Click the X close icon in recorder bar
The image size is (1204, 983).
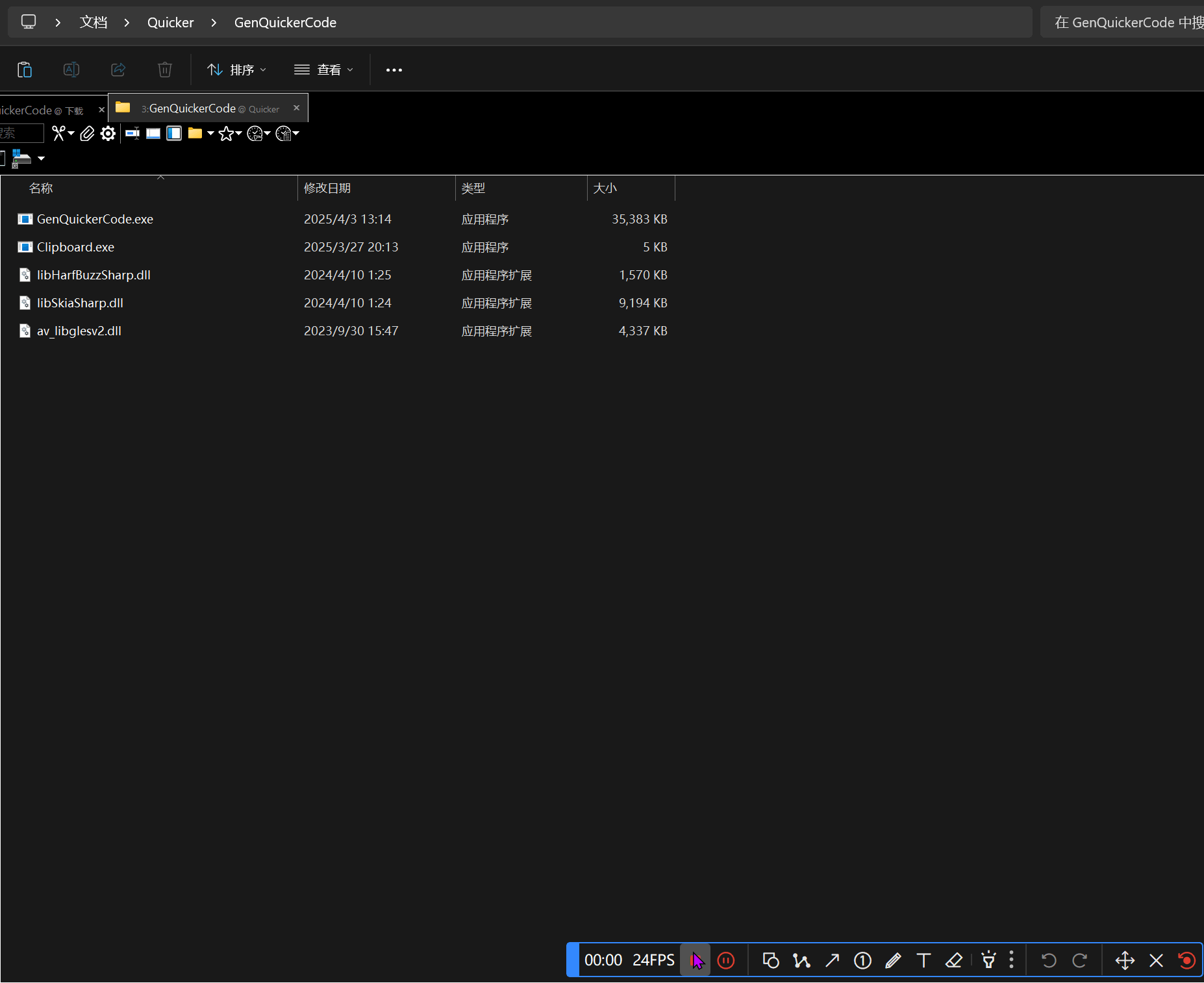click(1156, 960)
